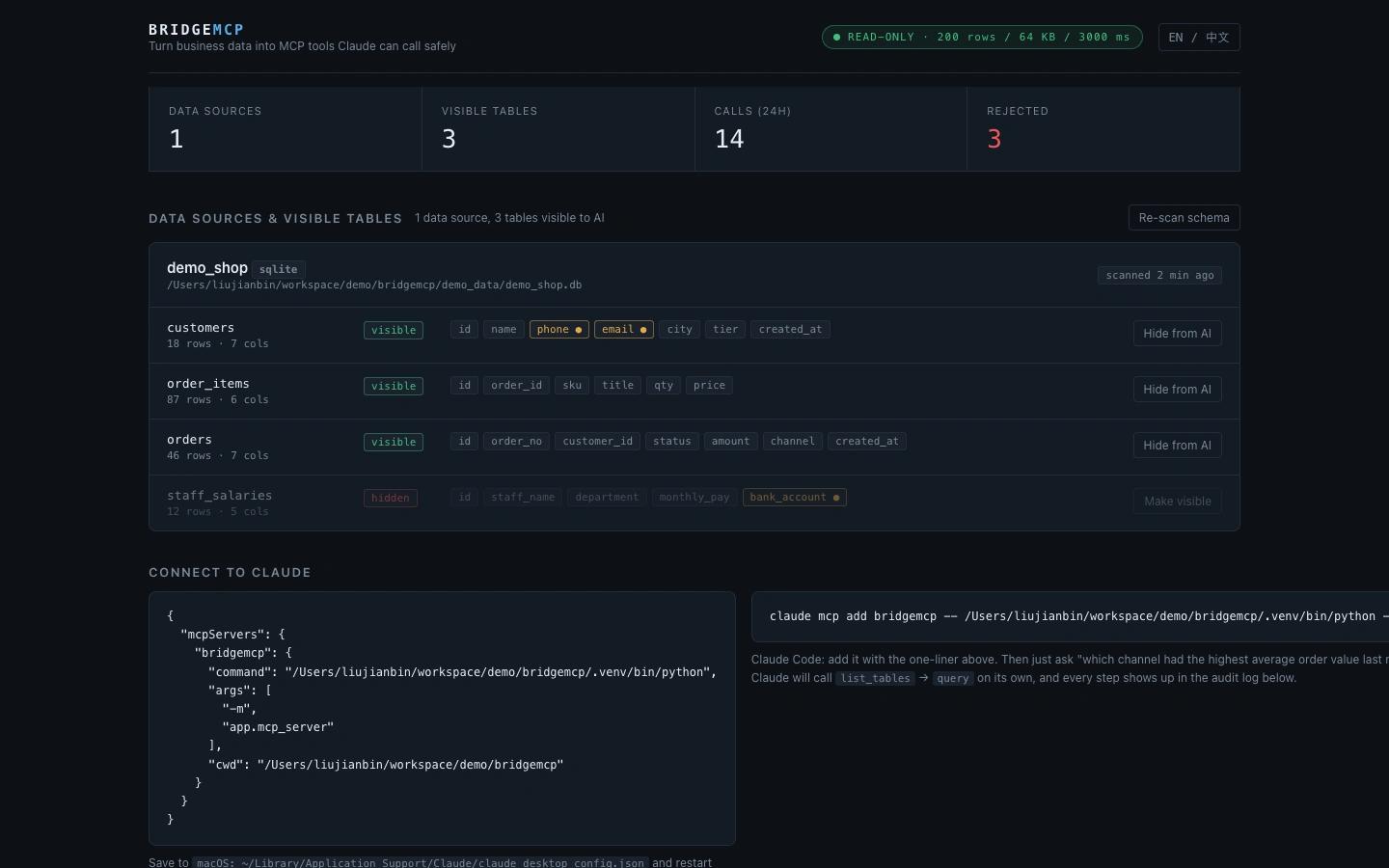This screenshot has height=868, width=1389.
Task: Hide the orders table from AI
Action: [x=1177, y=446]
